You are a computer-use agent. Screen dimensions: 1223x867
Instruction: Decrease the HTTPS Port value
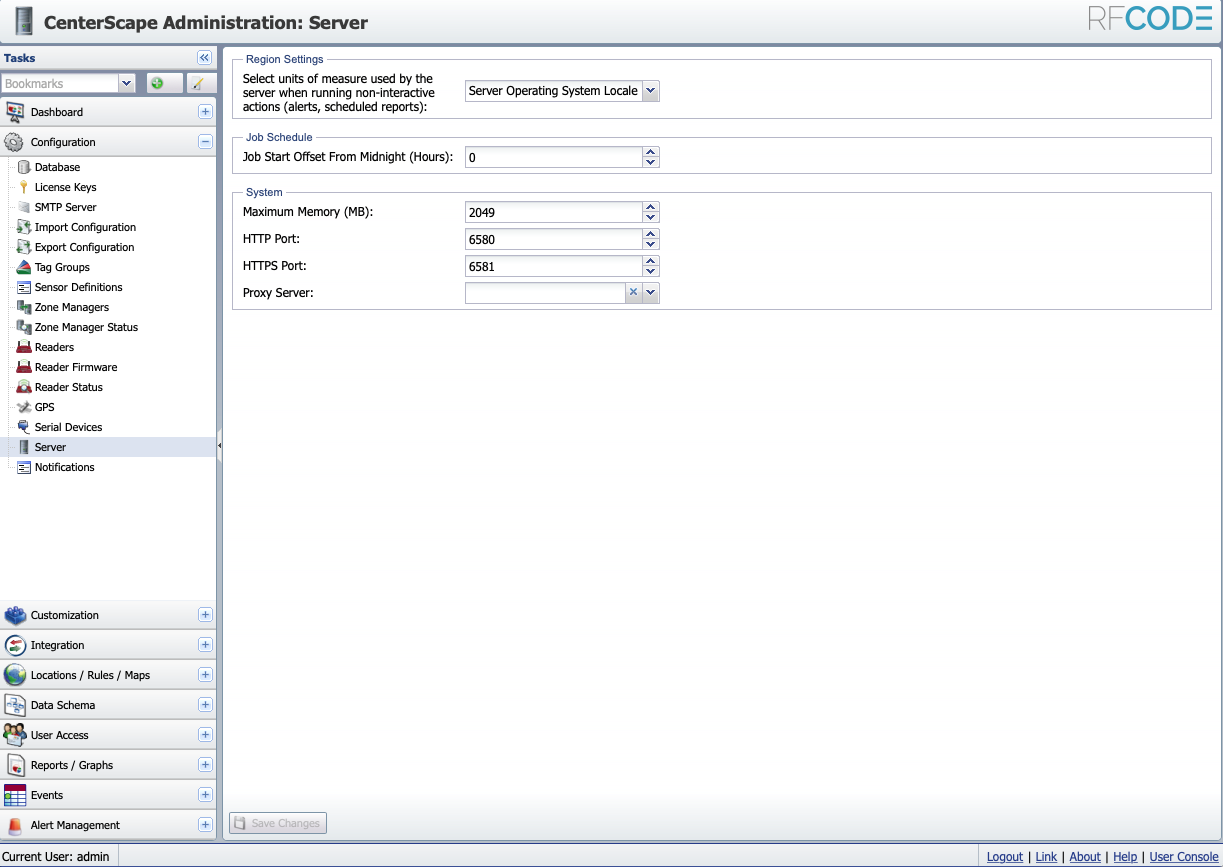click(x=651, y=271)
